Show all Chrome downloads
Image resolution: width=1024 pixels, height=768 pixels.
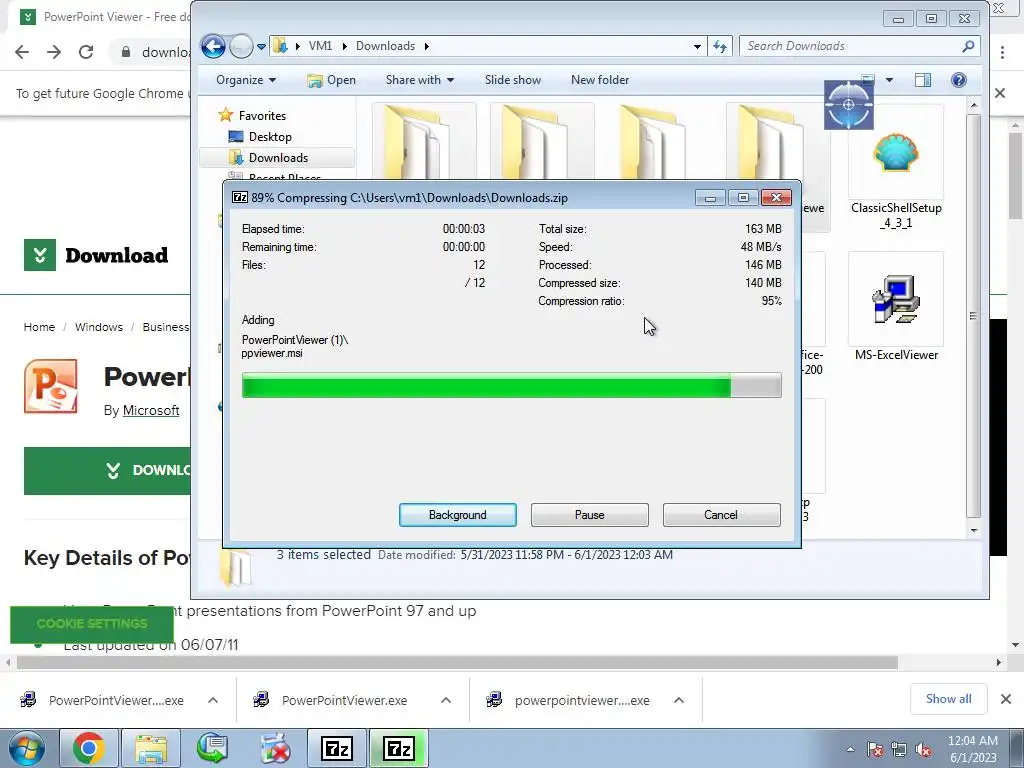pyautogui.click(x=948, y=699)
